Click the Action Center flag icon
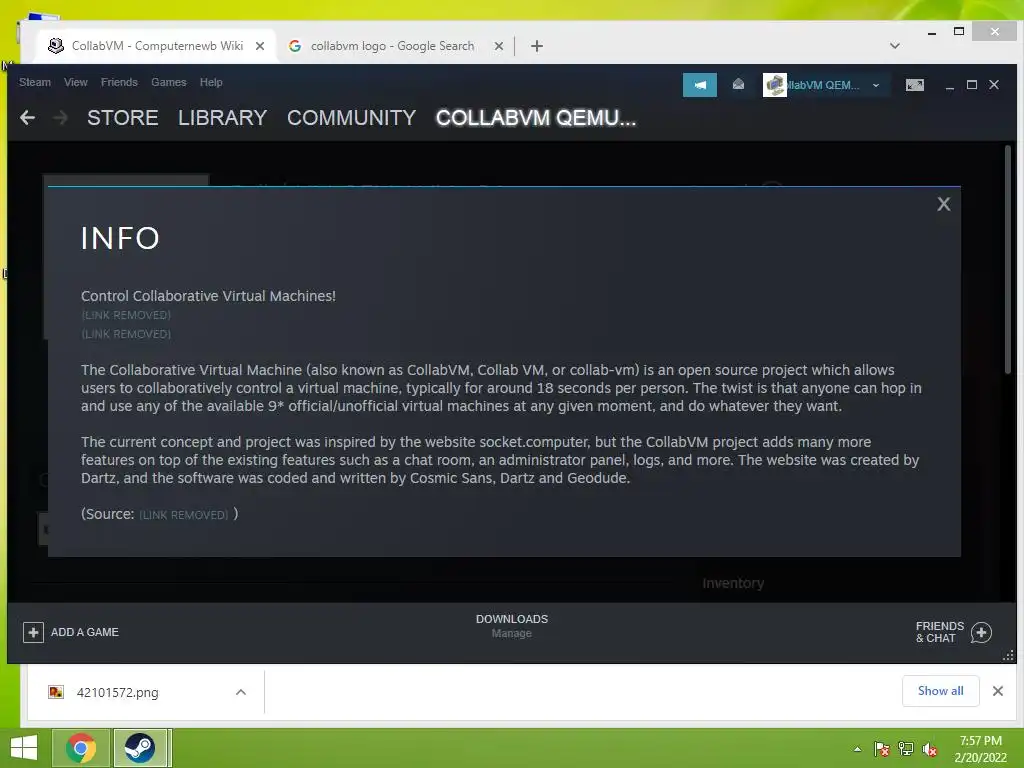1024x768 pixels. coord(881,749)
